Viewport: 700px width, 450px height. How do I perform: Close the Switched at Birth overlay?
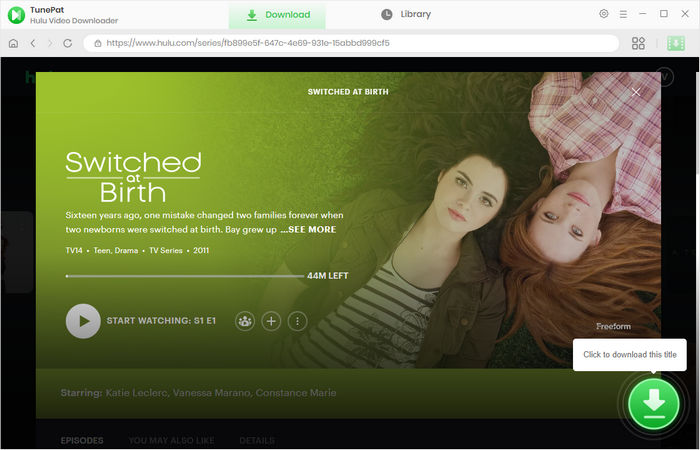coord(636,92)
